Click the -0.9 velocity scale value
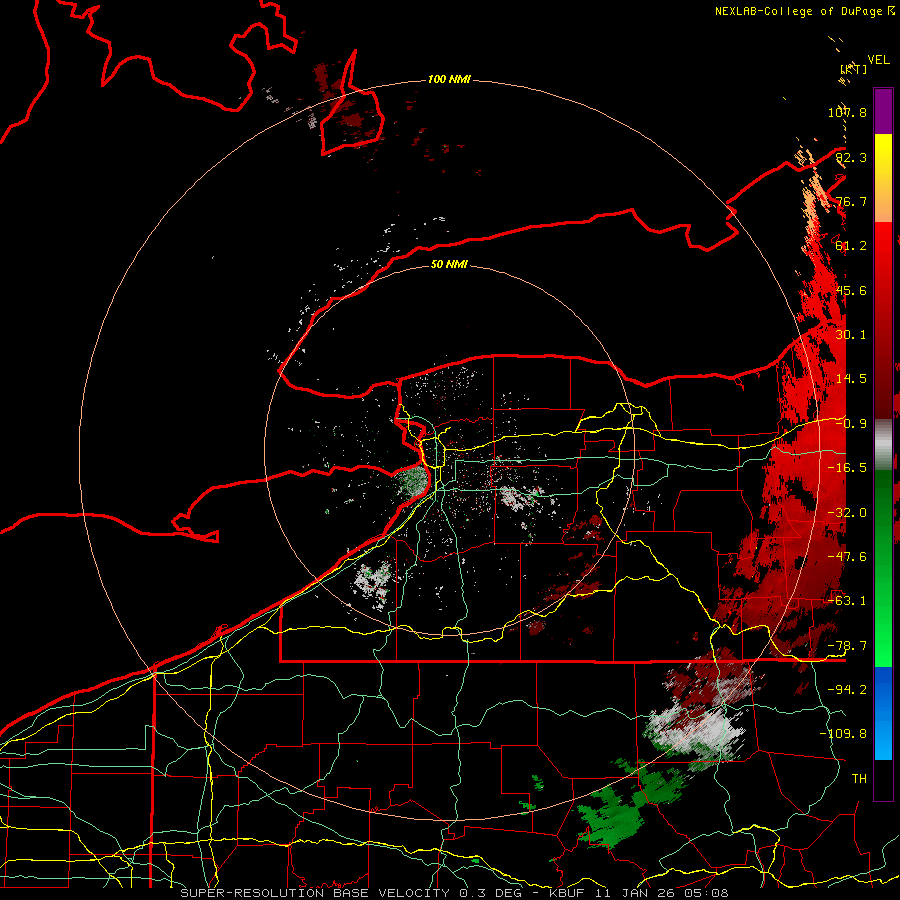The height and width of the screenshot is (900, 900). point(851,424)
